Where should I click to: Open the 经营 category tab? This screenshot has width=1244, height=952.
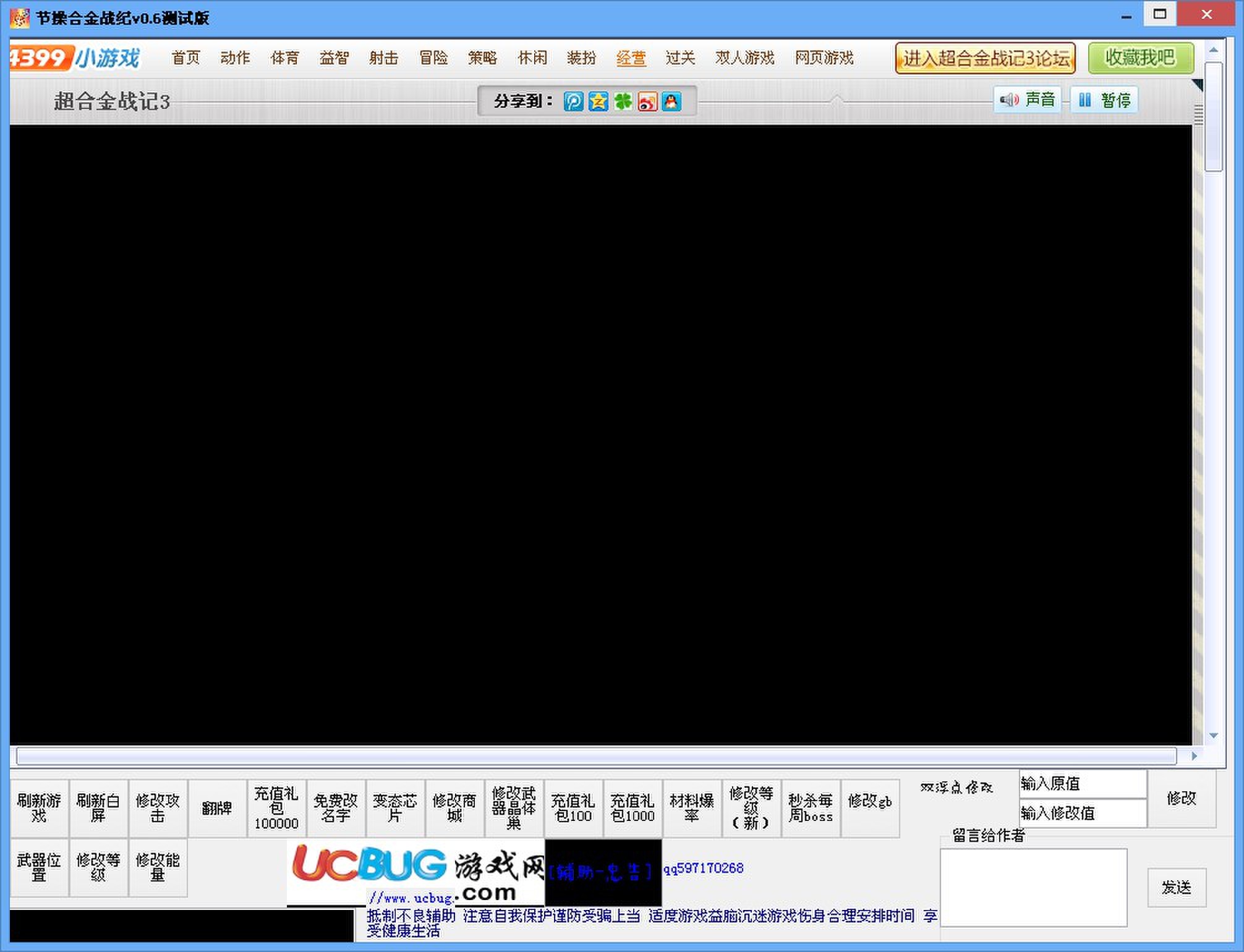click(631, 58)
